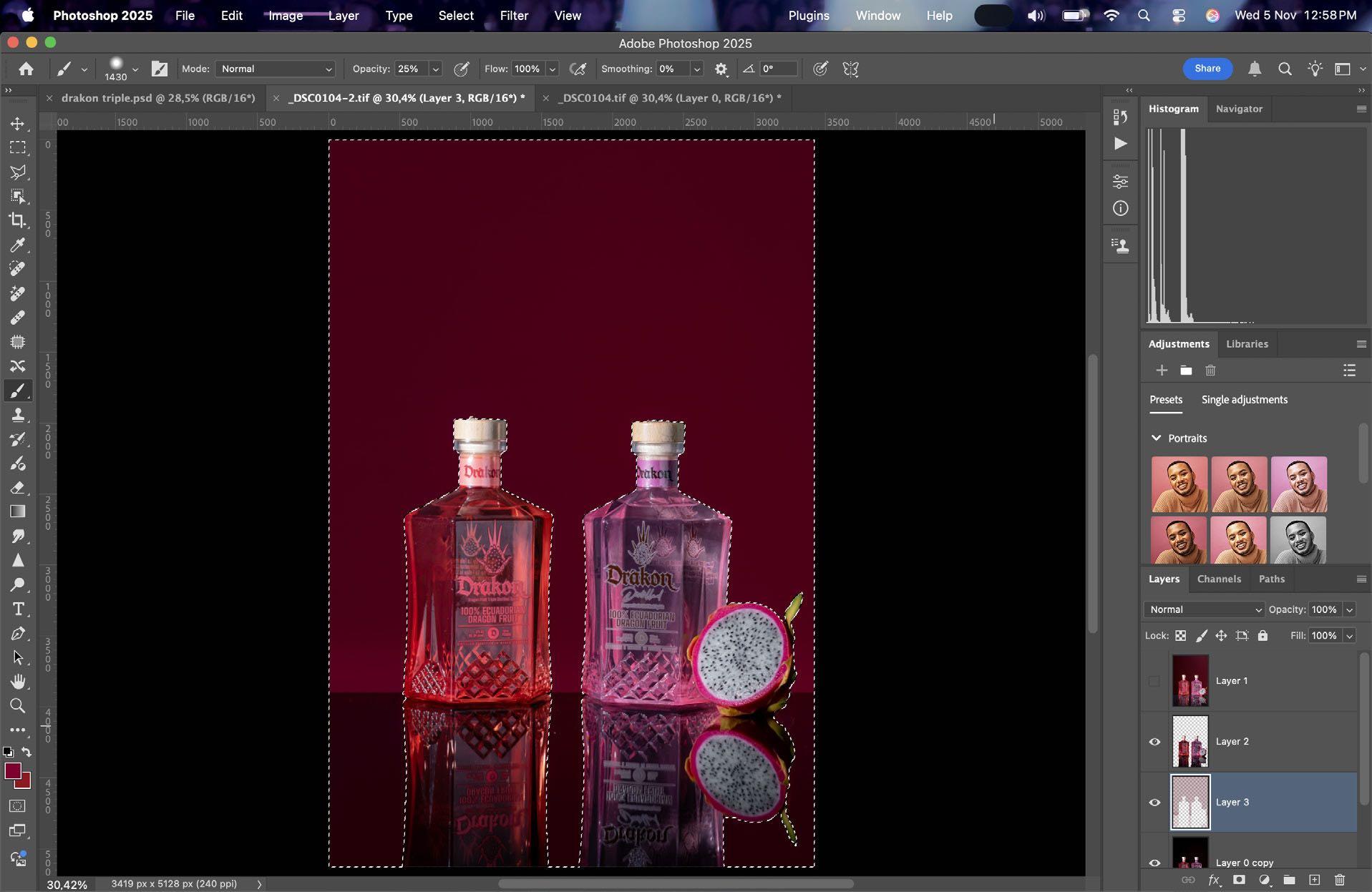Open the Plugins menu
This screenshot has width=1372, height=892.
pos(809,15)
